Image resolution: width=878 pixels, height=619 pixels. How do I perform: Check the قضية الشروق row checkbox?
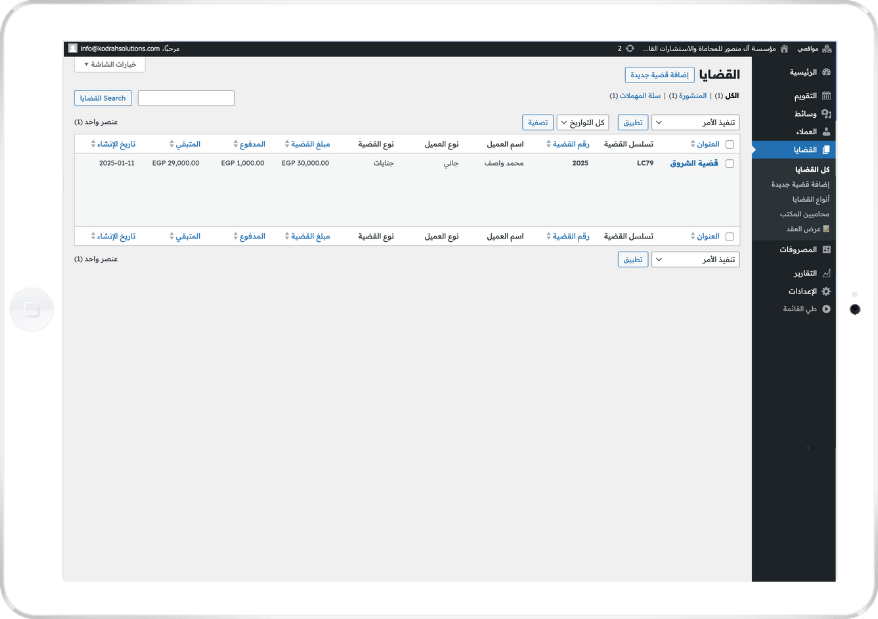[x=730, y=164]
